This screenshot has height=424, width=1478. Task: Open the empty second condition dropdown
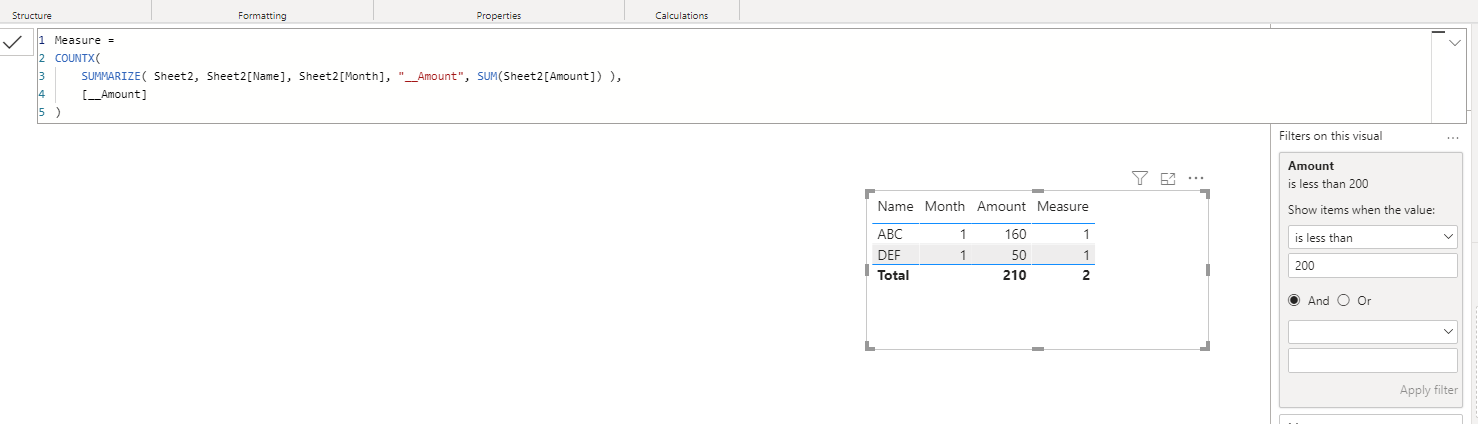click(x=1373, y=331)
